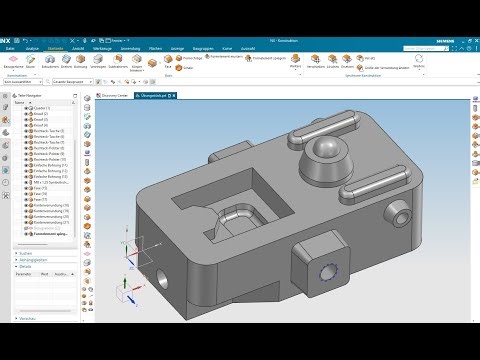Open help next to the command search
Screen dimensions: 480x360
[x=469, y=49]
